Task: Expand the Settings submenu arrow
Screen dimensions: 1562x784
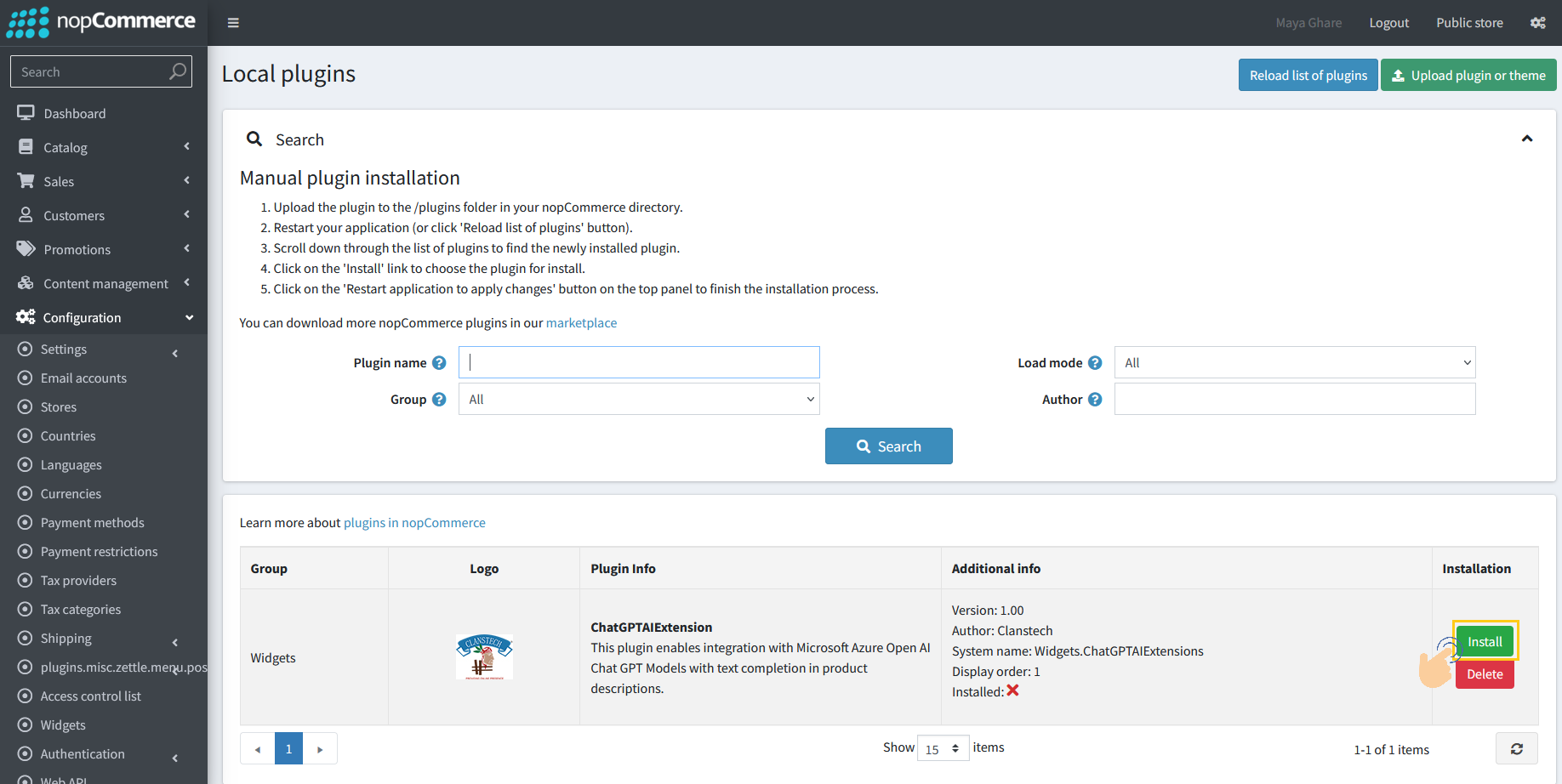Action: 175,353
